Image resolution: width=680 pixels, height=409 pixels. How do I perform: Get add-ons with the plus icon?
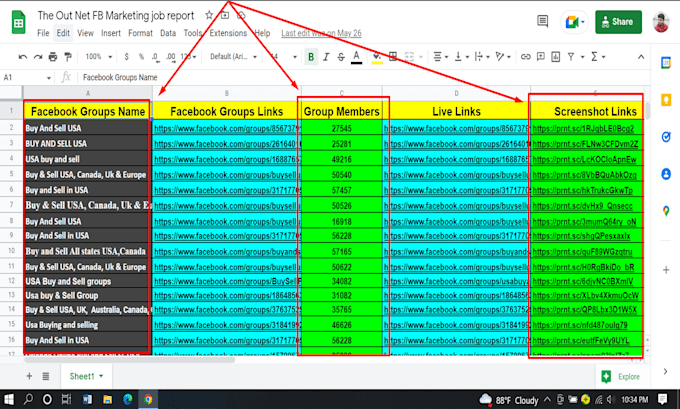click(666, 270)
